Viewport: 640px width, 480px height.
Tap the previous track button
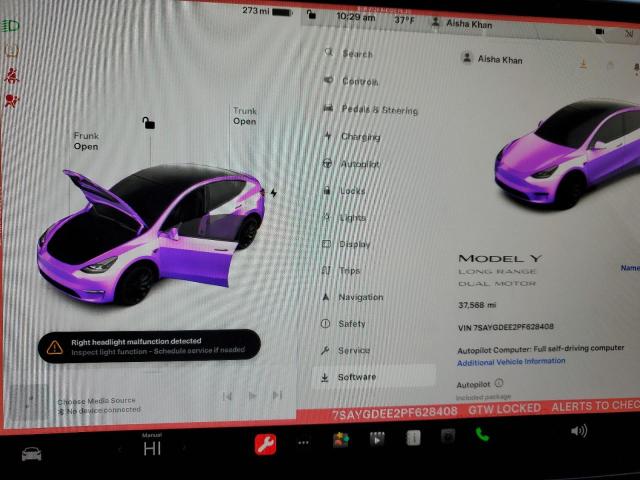227,396
